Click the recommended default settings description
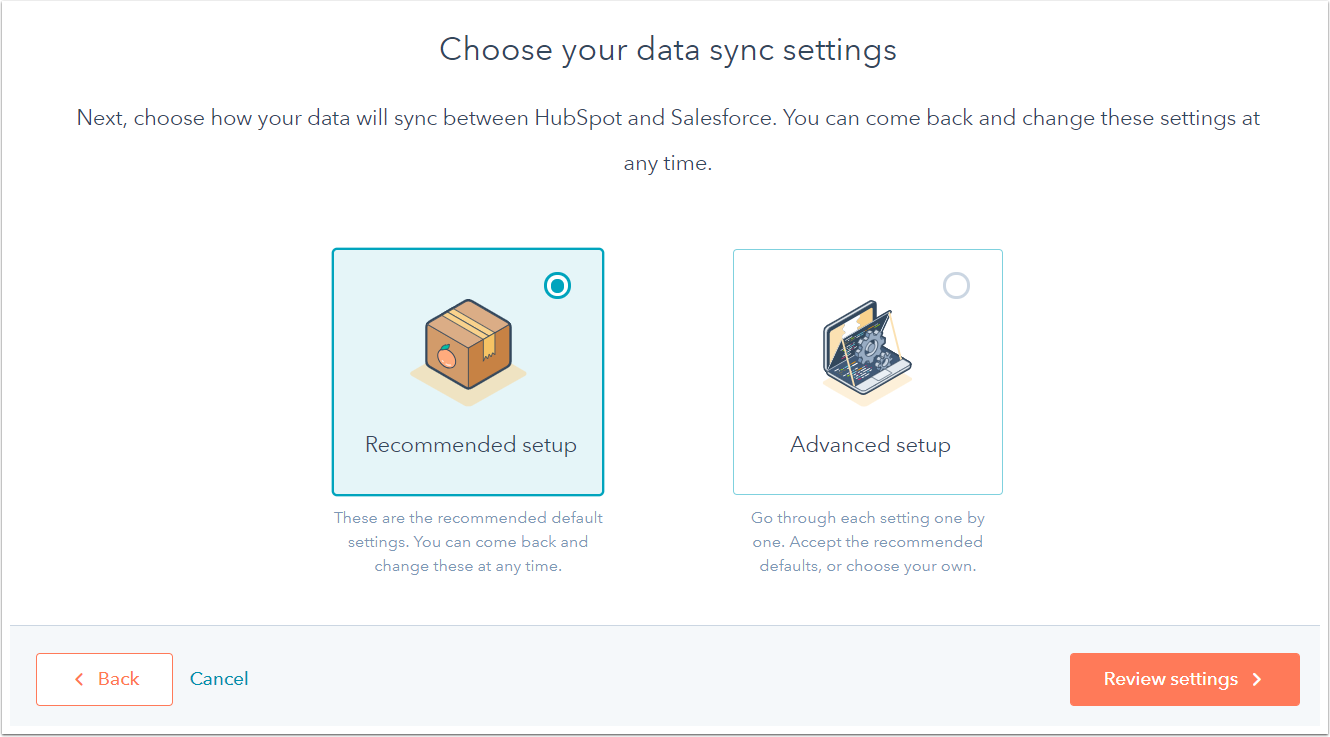The image size is (1330, 737). (468, 542)
